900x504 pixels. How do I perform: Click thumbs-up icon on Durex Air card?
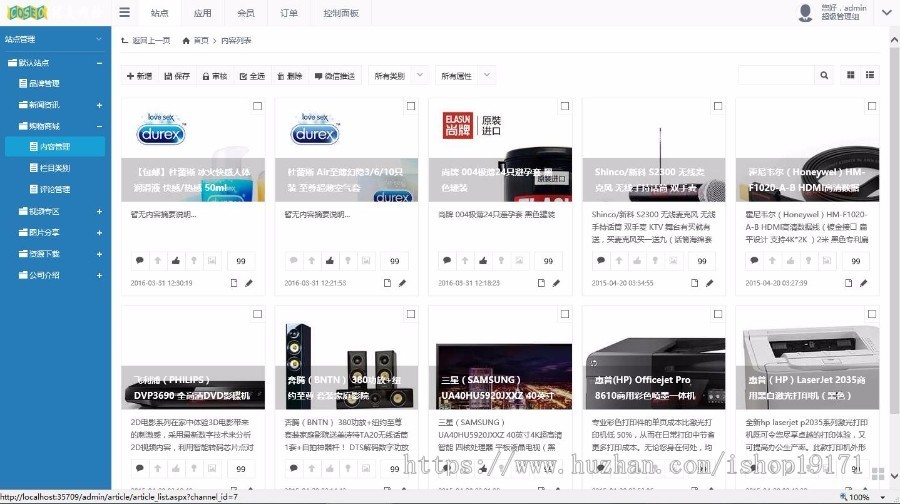pos(329,261)
